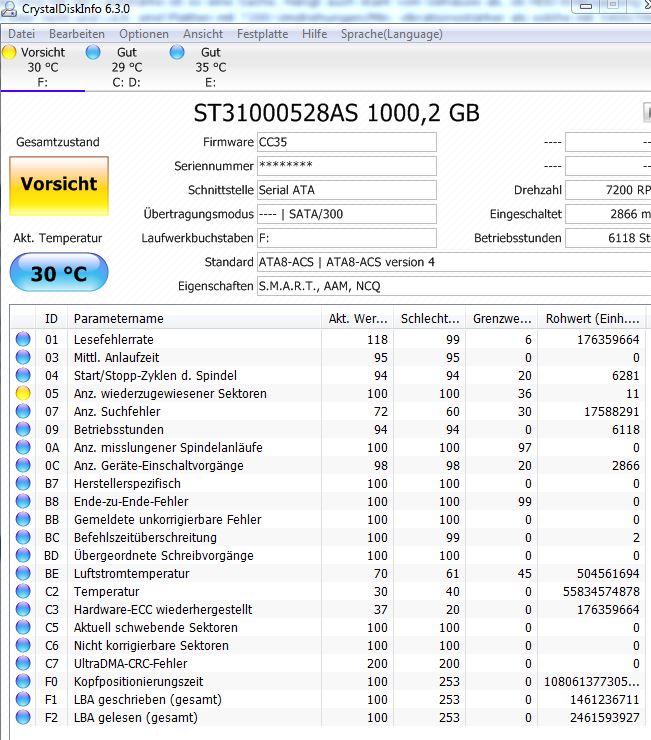The height and width of the screenshot is (740, 651).
Task: Open the Sprache(Language) menu
Action: (392, 34)
